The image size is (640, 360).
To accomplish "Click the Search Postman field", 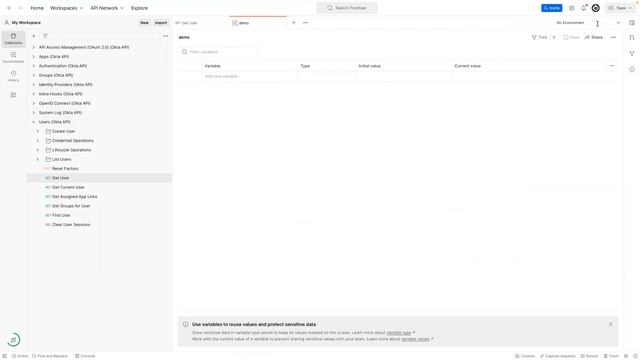I will coord(347,8).
